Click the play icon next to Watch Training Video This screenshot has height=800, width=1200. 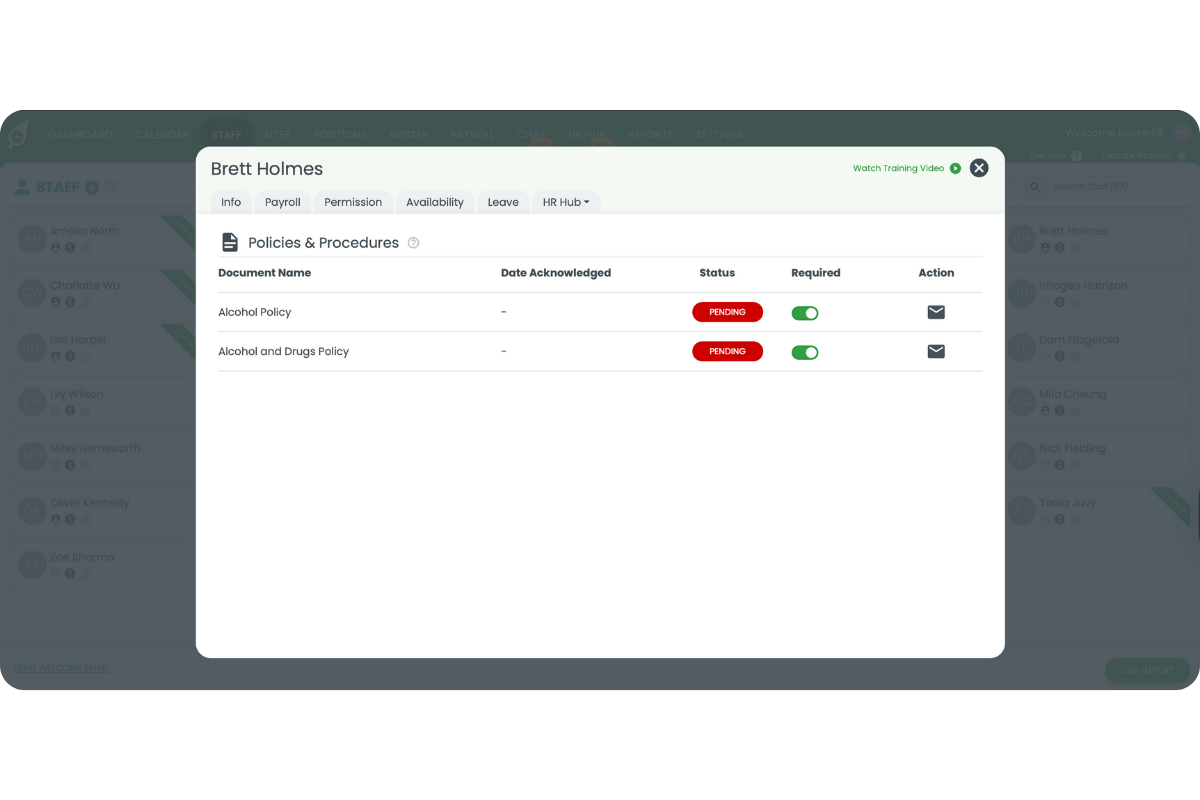point(957,168)
